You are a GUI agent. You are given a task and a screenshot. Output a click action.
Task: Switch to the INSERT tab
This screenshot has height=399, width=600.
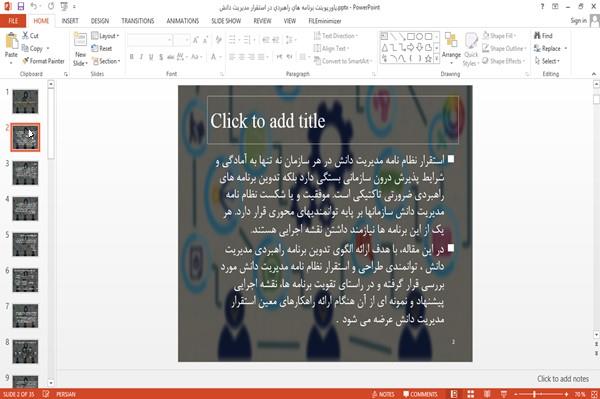point(70,21)
